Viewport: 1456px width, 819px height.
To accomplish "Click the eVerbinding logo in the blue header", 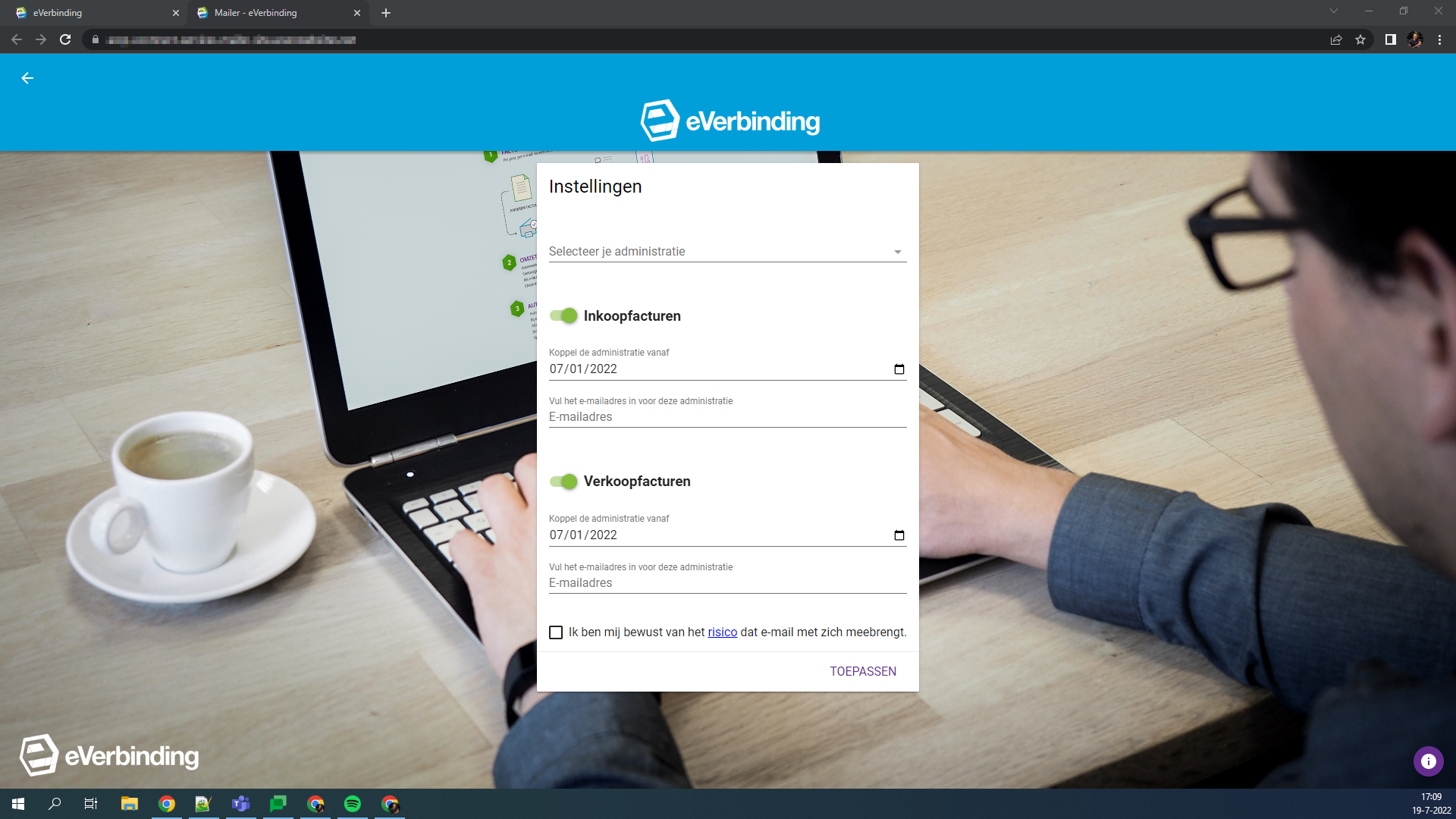I will (730, 121).
